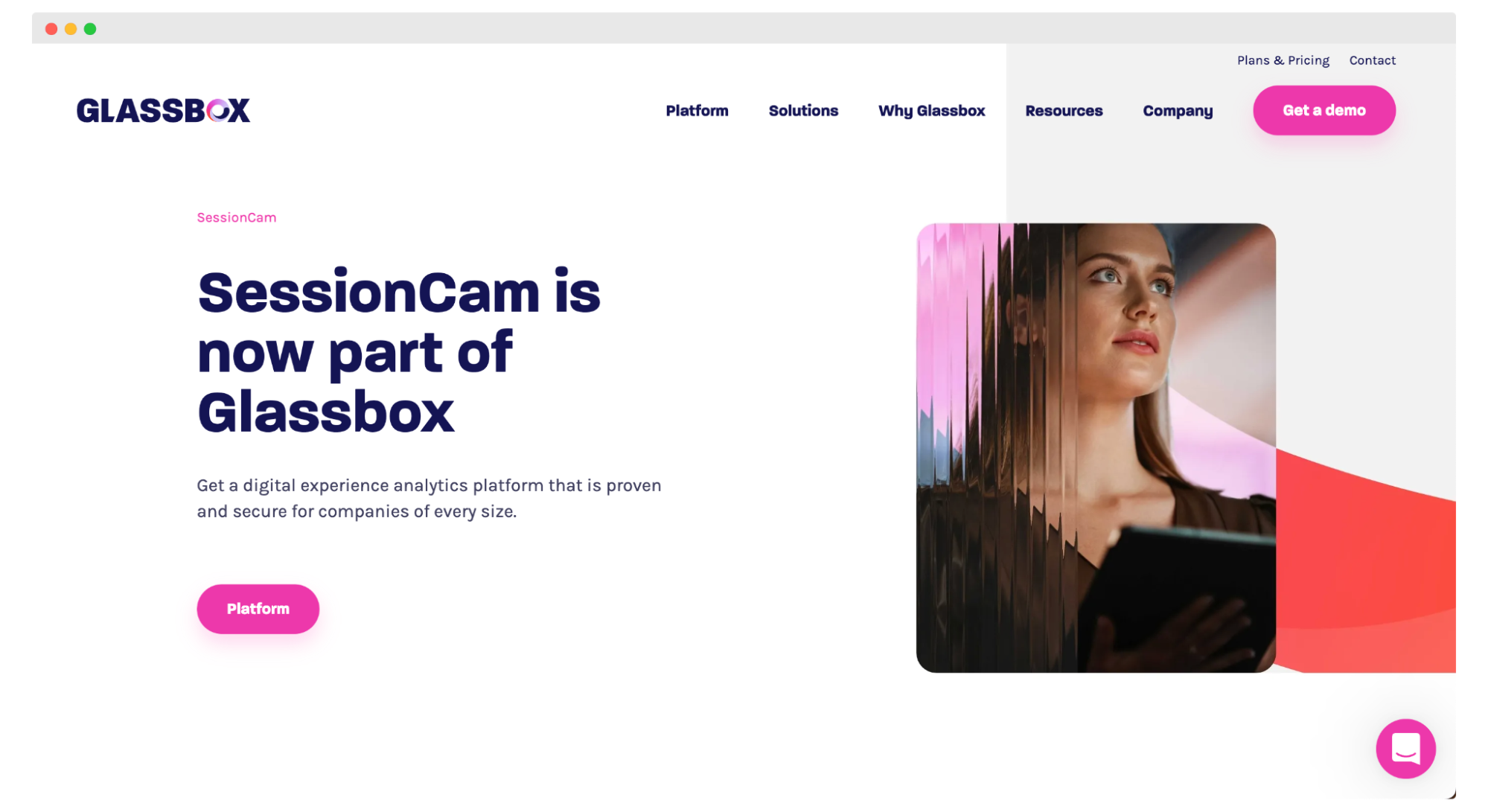Click the Contact menu item
1488x812 pixels.
pos(1373,60)
